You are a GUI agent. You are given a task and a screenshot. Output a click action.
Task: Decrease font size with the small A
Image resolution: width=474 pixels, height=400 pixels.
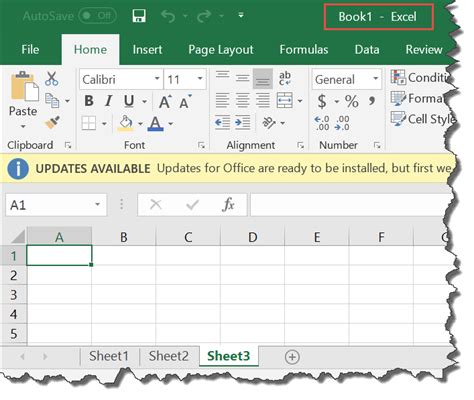185,102
